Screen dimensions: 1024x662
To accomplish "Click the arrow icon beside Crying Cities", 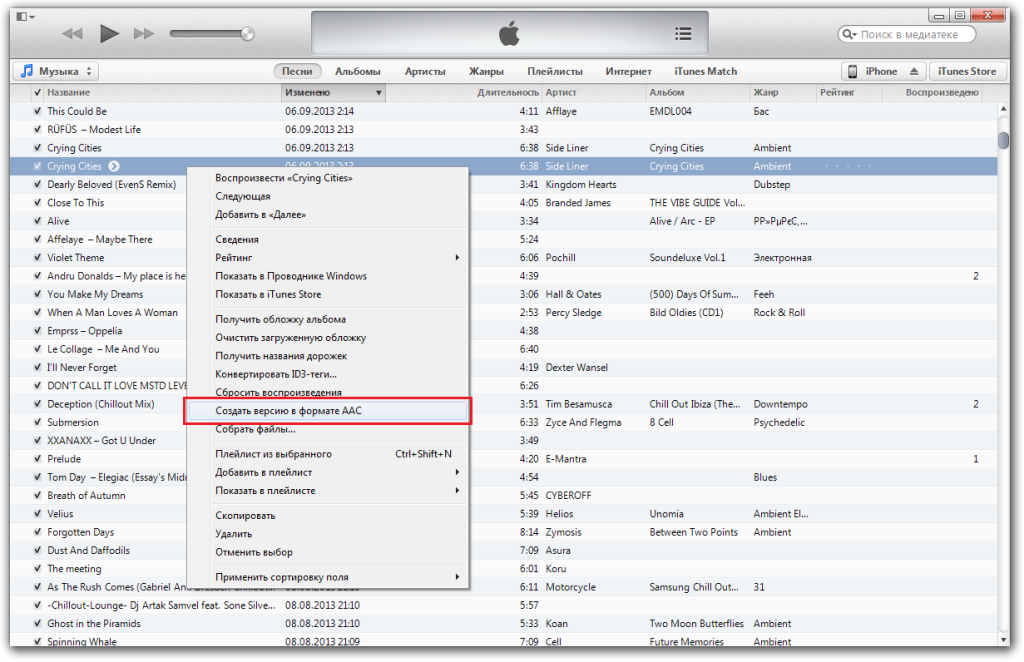I will pos(114,166).
